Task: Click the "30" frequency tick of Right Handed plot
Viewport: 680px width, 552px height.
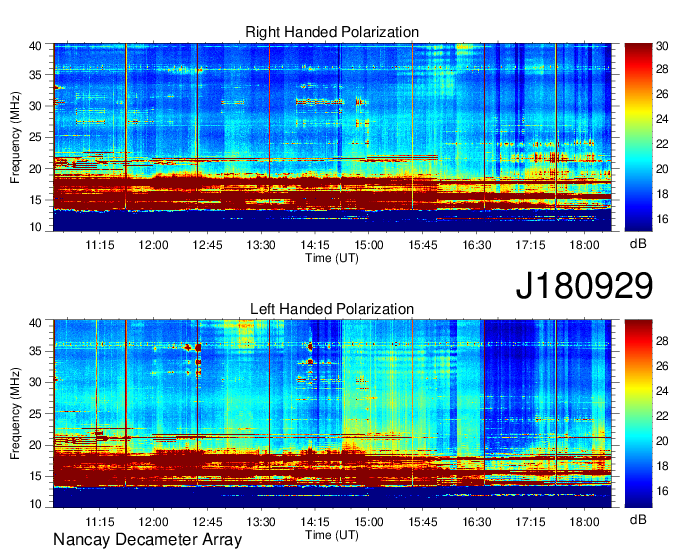Action: pyautogui.click(x=35, y=106)
